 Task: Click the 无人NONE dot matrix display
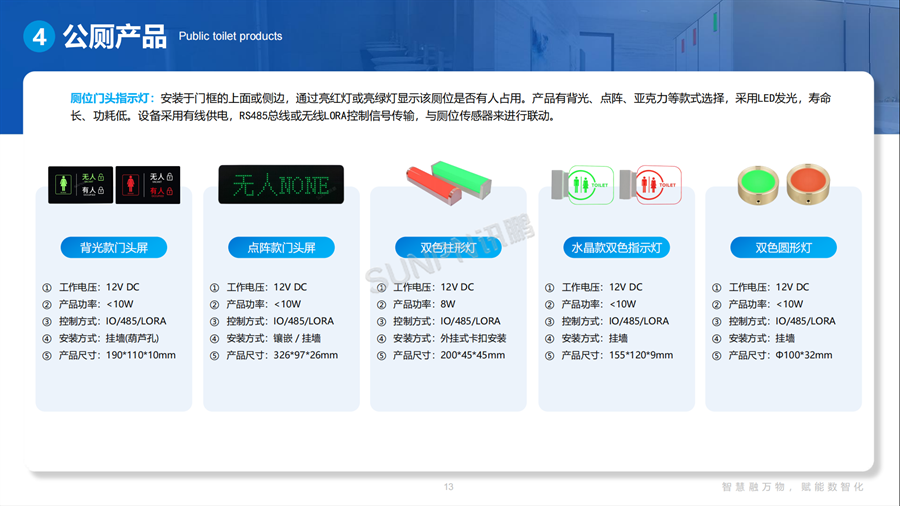[x=281, y=185]
